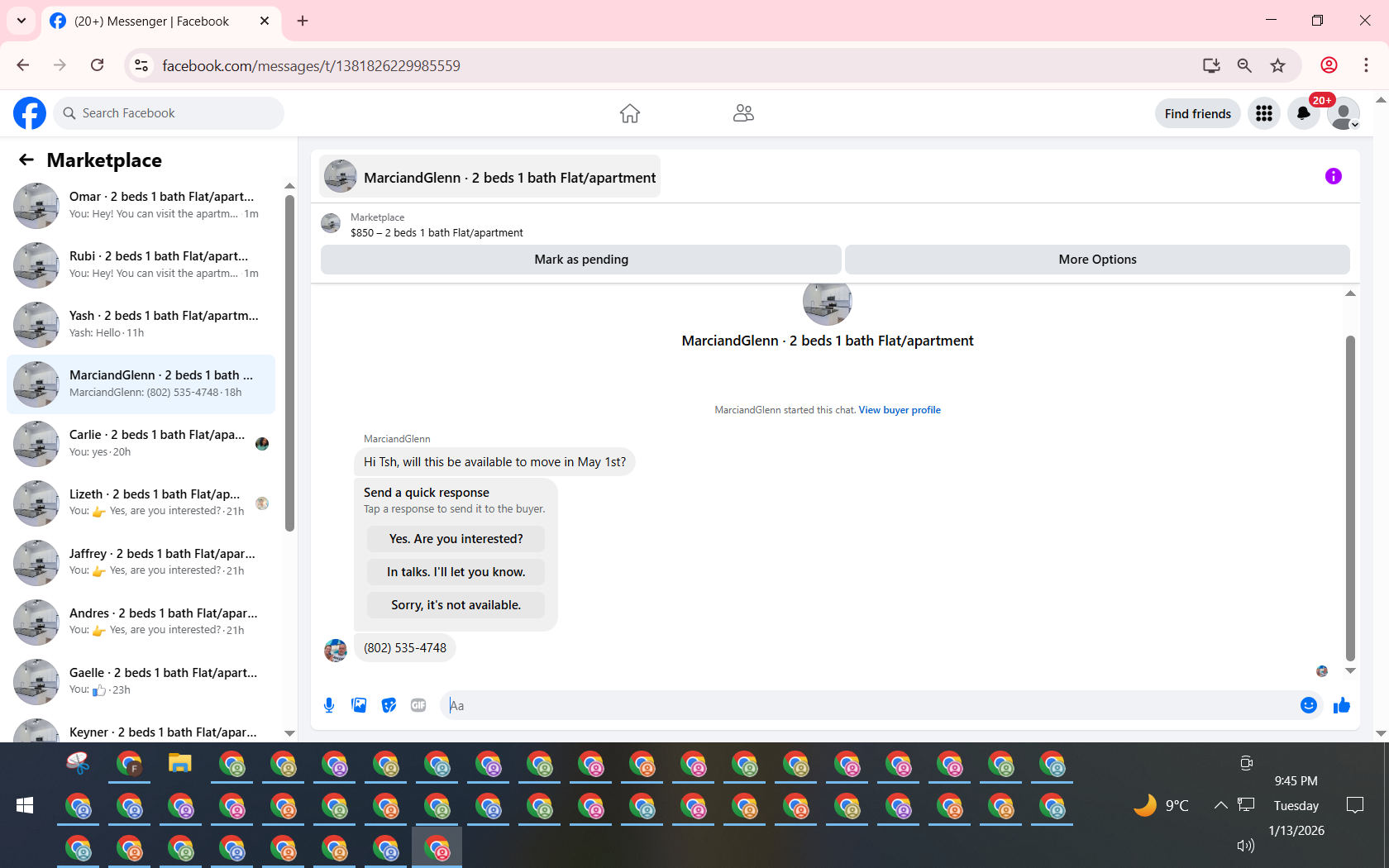View site information icon in address bar
This screenshot has height=868, width=1389.
(141, 65)
